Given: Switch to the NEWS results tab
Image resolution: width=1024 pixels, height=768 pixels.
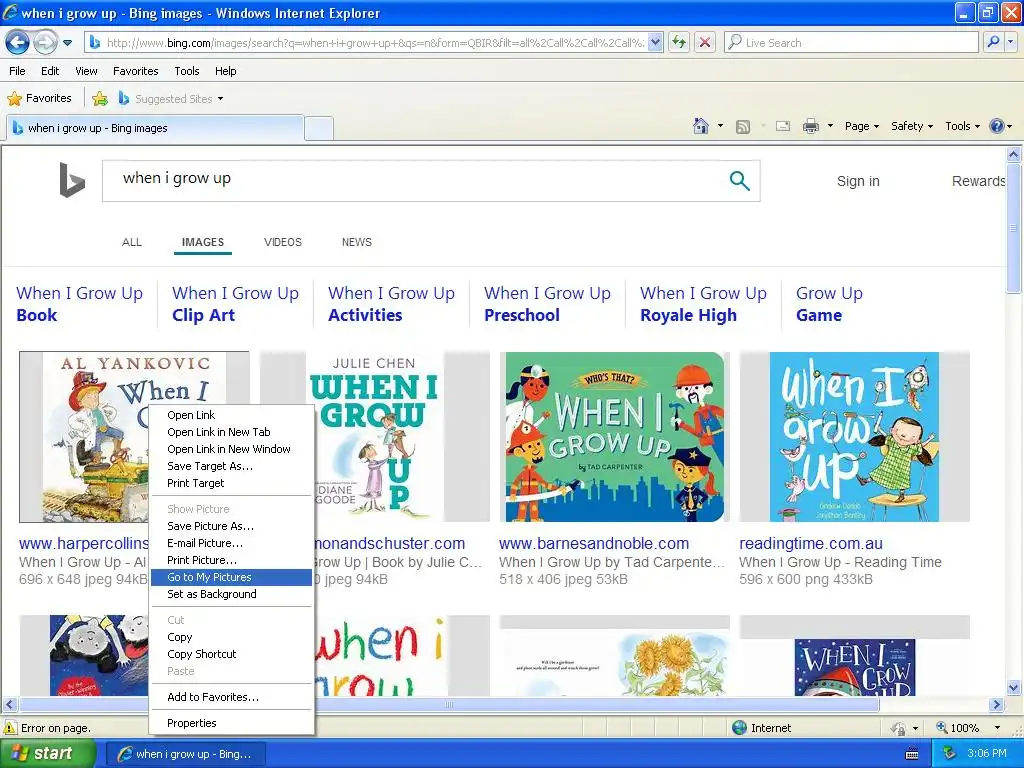Looking at the screenshot, I should pyautogui.click(x=357, y=242).
